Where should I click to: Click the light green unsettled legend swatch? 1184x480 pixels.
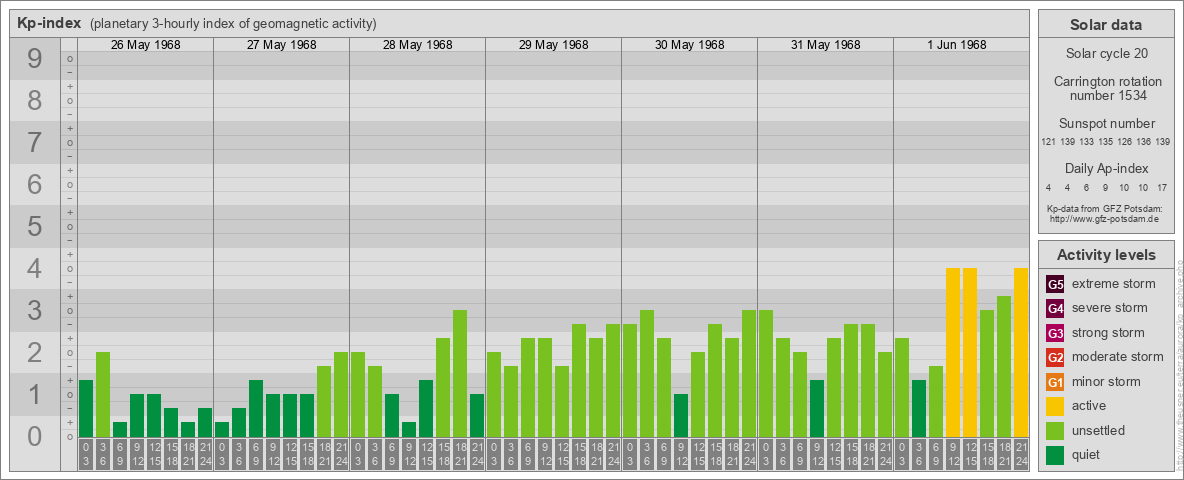point(1055,430)
